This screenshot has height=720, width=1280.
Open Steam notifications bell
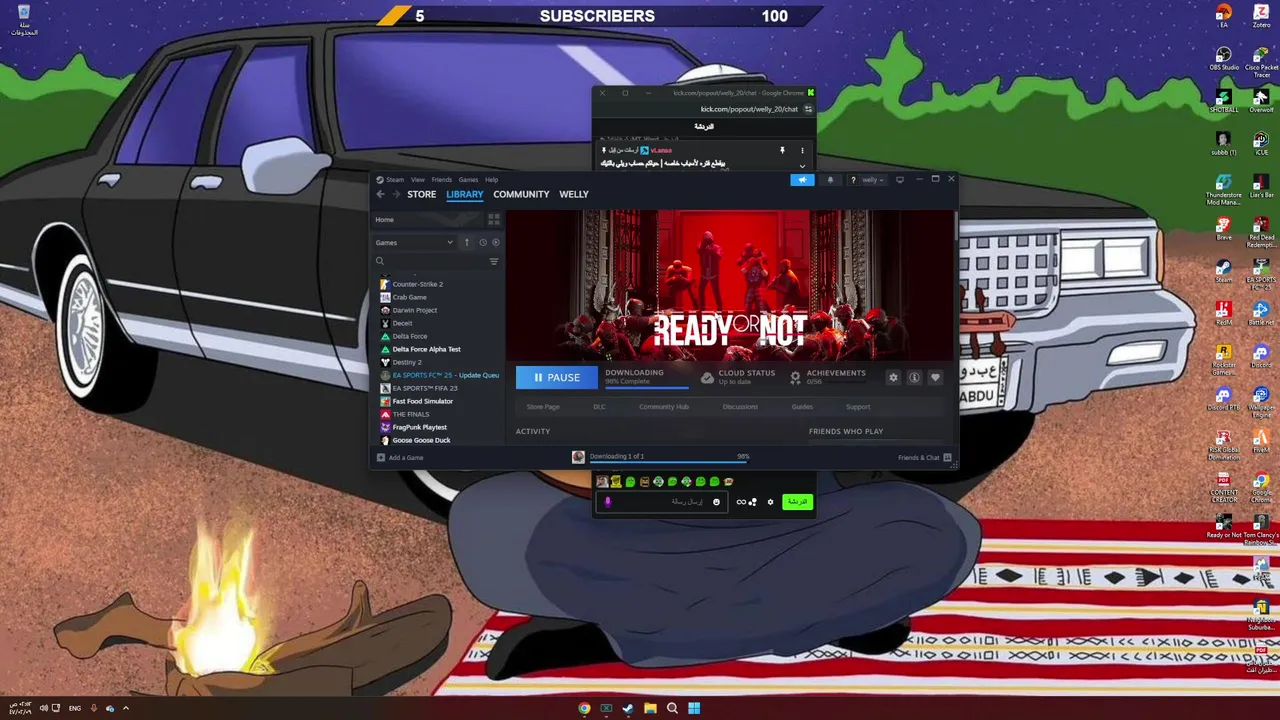830,180
